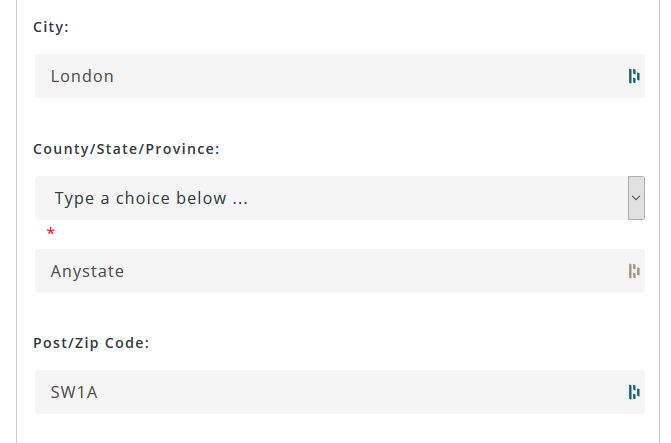Click the County/State/Province label
The image size is (671, 443).
pos(126,149)
